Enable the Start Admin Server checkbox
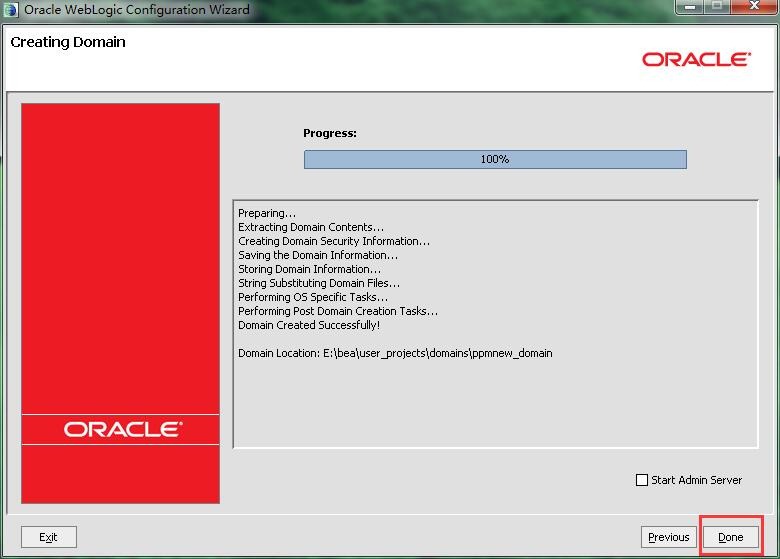This screenshot has height=559, width=780. pyautogui.click(x=642, y=480)
